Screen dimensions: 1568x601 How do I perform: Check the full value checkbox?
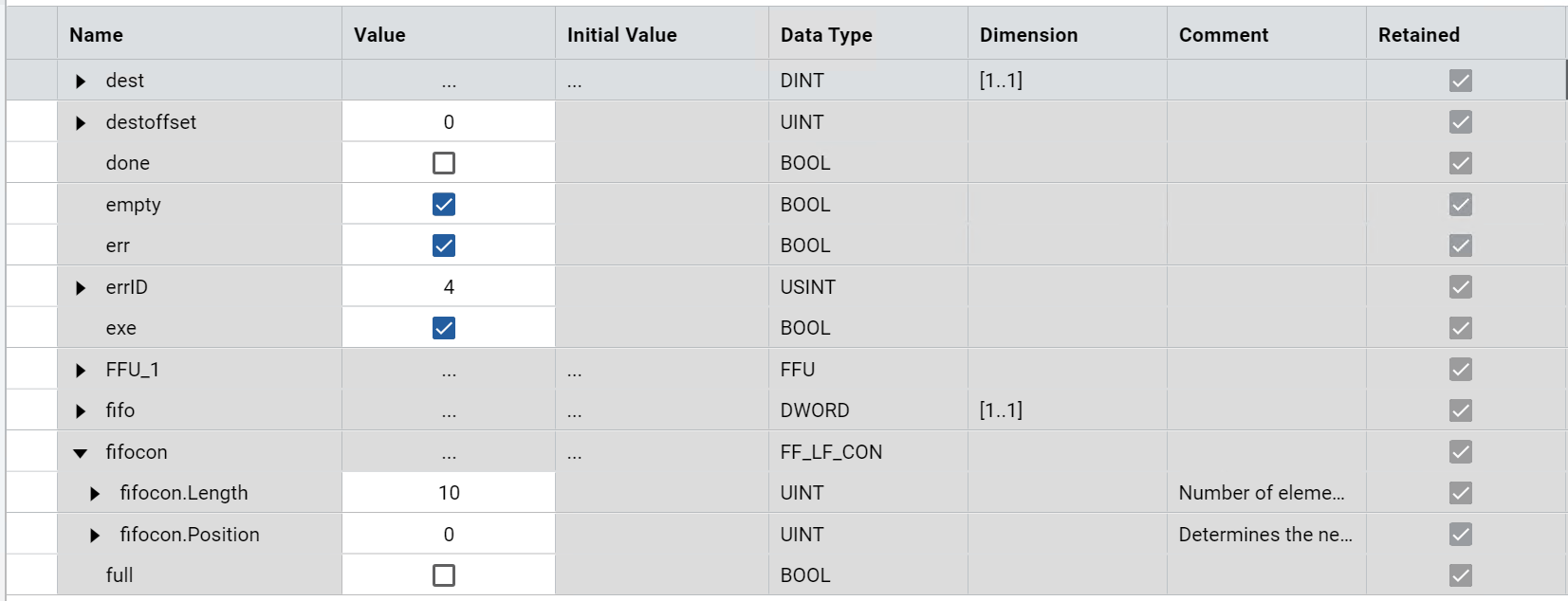pyautogui.click(x=444, y=575)
